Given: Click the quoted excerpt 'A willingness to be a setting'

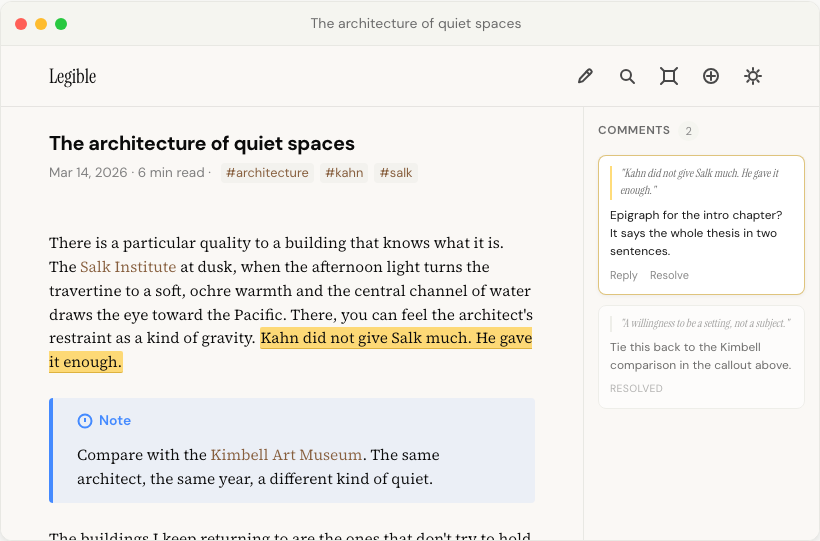Looking at the screenshot, I should click(x=705, y=323).
